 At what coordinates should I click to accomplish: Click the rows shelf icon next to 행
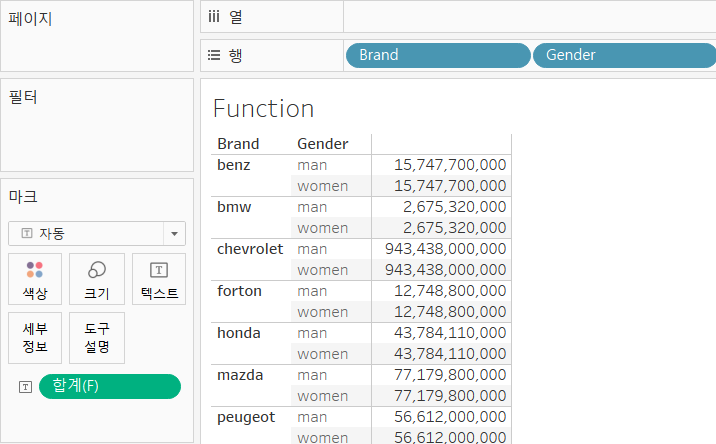click(214, 55)
